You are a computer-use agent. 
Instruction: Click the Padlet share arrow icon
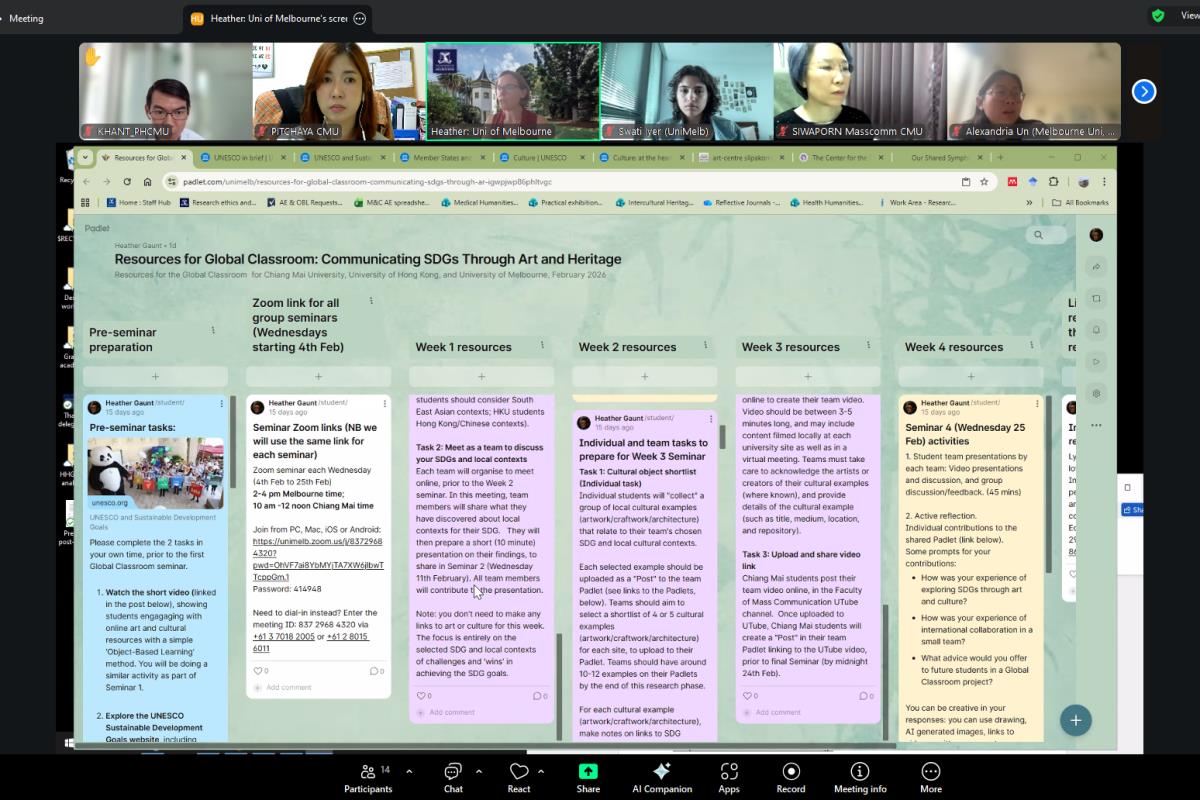click(x=1096, y=267)
